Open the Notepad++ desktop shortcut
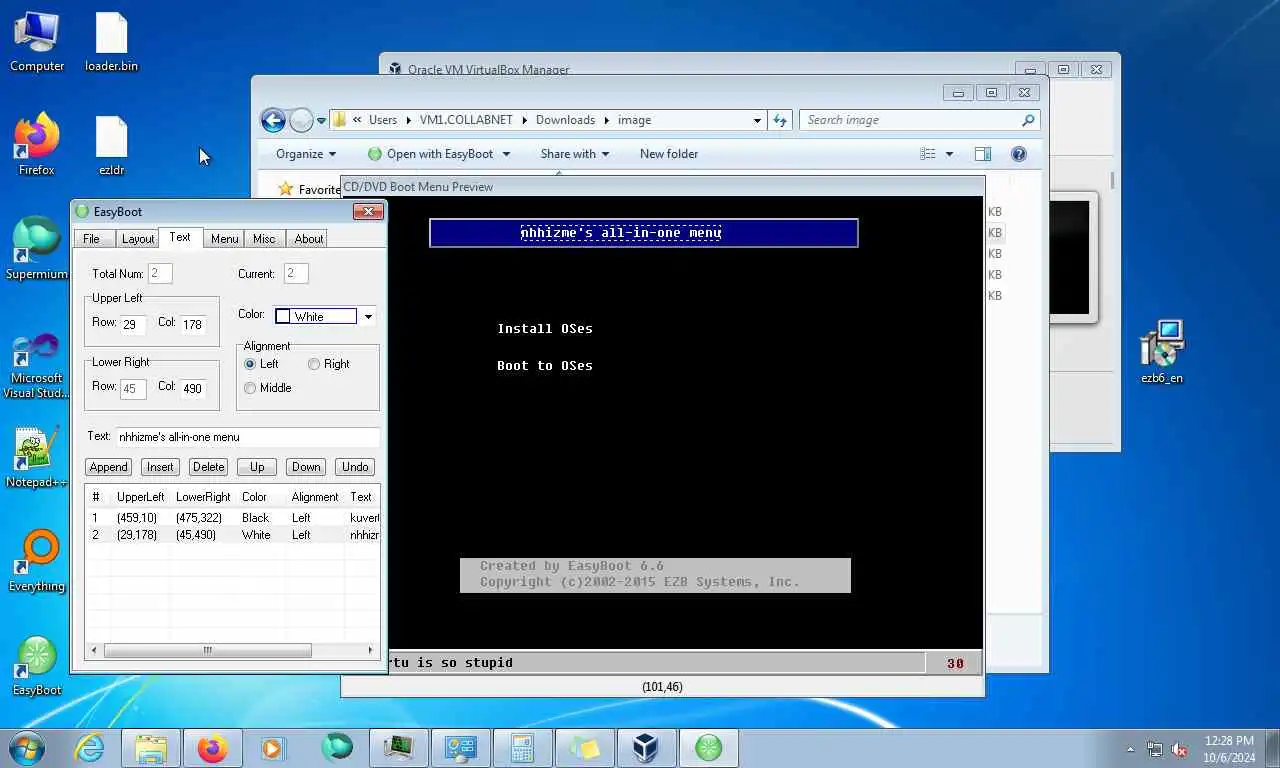1280x768 pixels. (37, 458)
